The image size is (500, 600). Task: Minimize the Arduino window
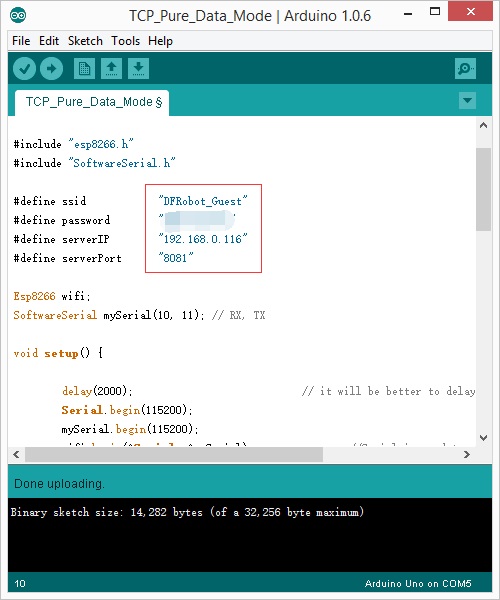(408, 14)
